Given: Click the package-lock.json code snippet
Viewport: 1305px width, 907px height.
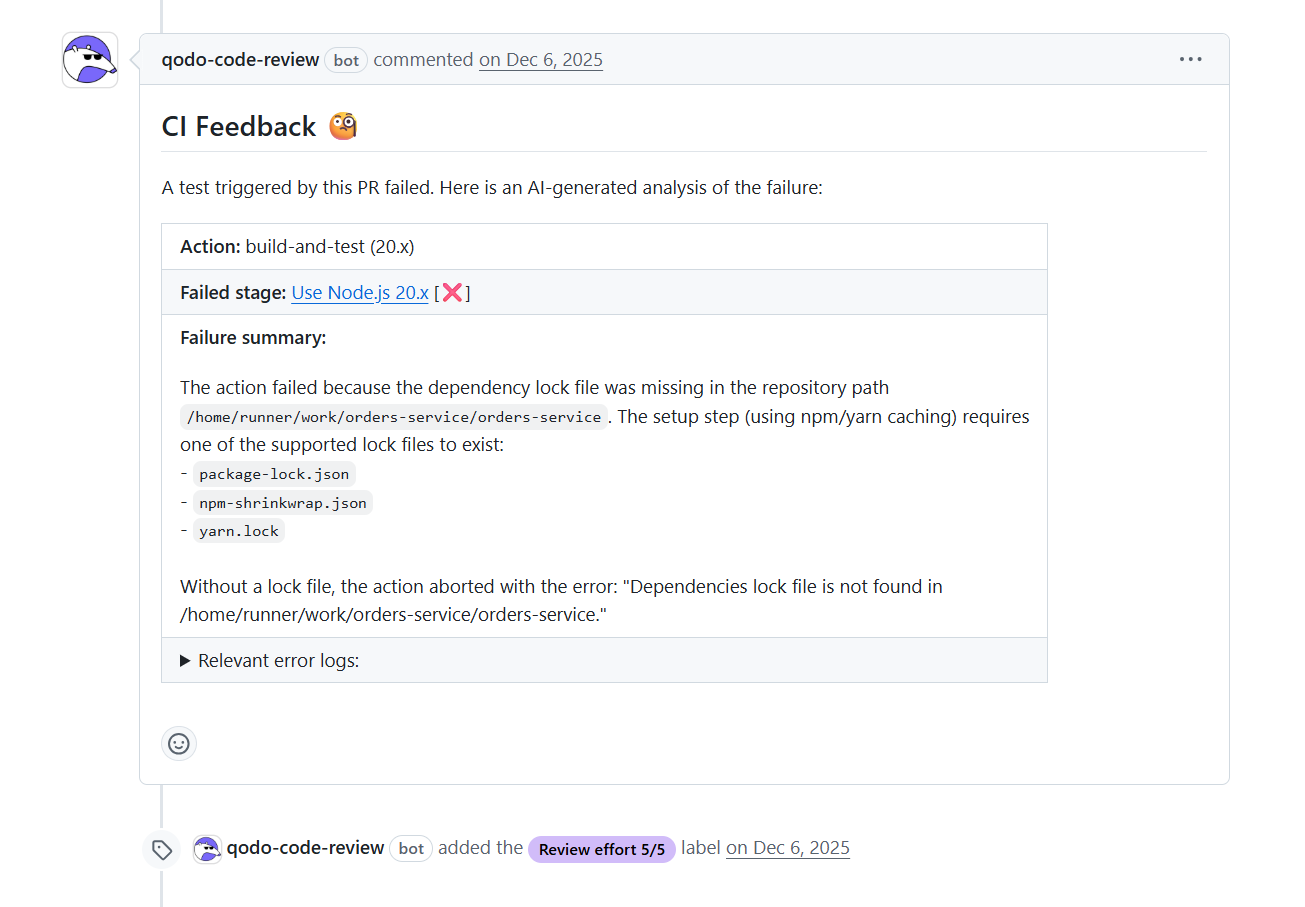Looking at the screenshot, I should coord(274,474).
